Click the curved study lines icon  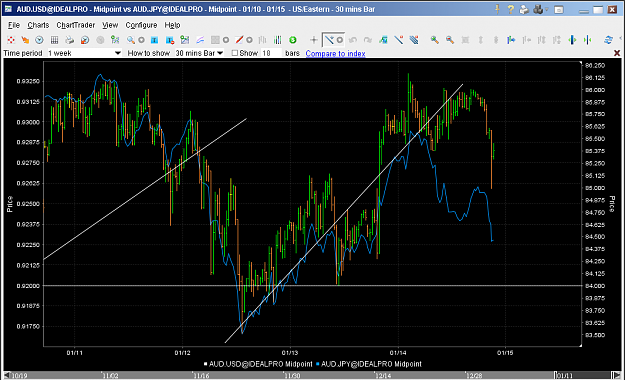[200, 40]
